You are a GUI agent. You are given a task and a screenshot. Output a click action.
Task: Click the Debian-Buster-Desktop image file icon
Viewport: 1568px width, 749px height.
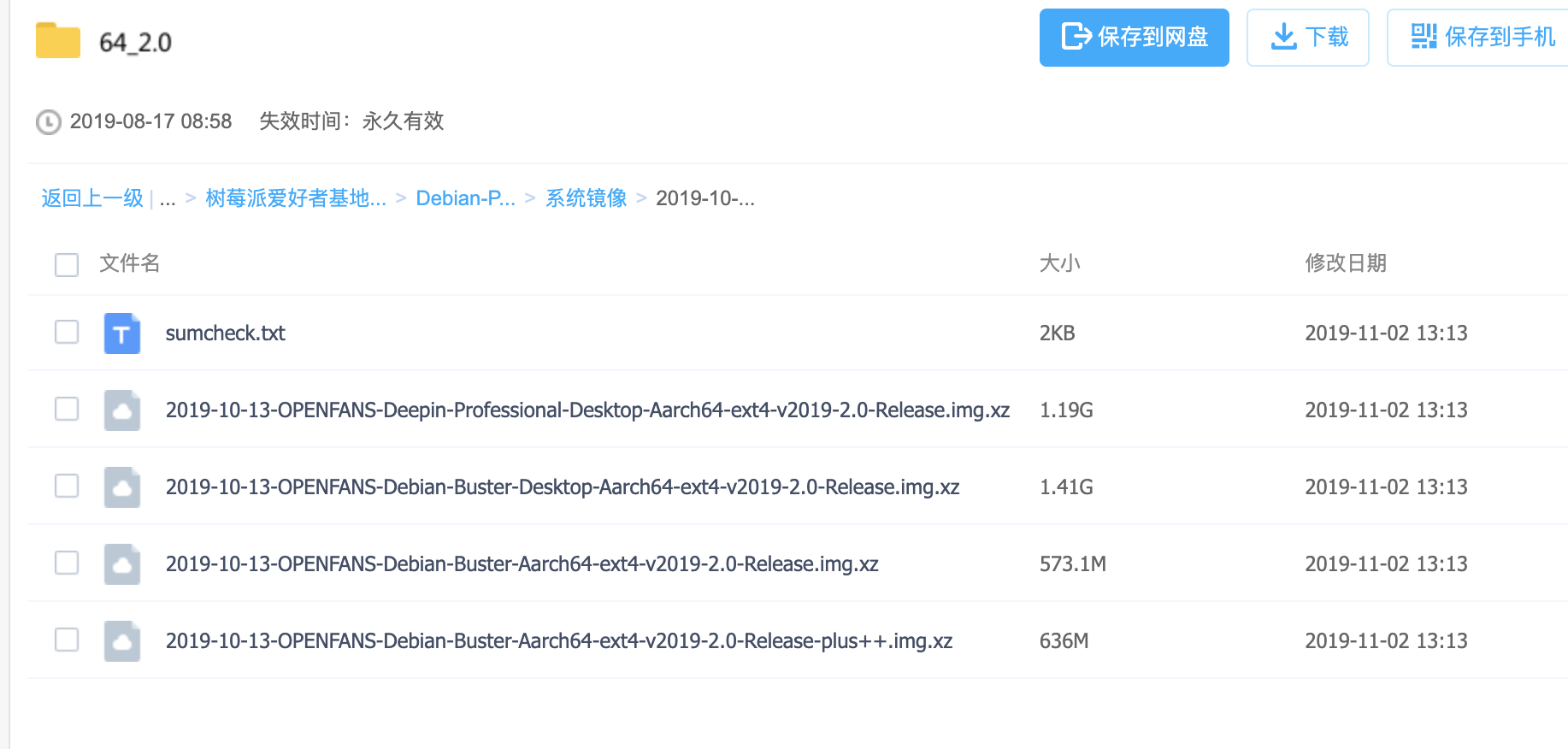pyautogui.click(x=122, y=487)
